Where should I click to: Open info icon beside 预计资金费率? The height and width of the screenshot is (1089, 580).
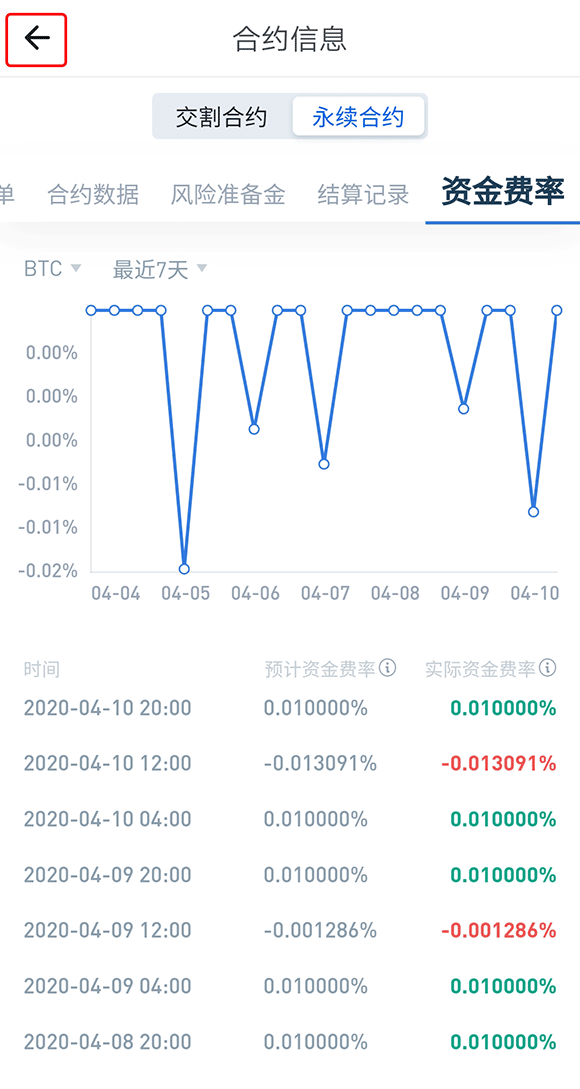point(388,669)
